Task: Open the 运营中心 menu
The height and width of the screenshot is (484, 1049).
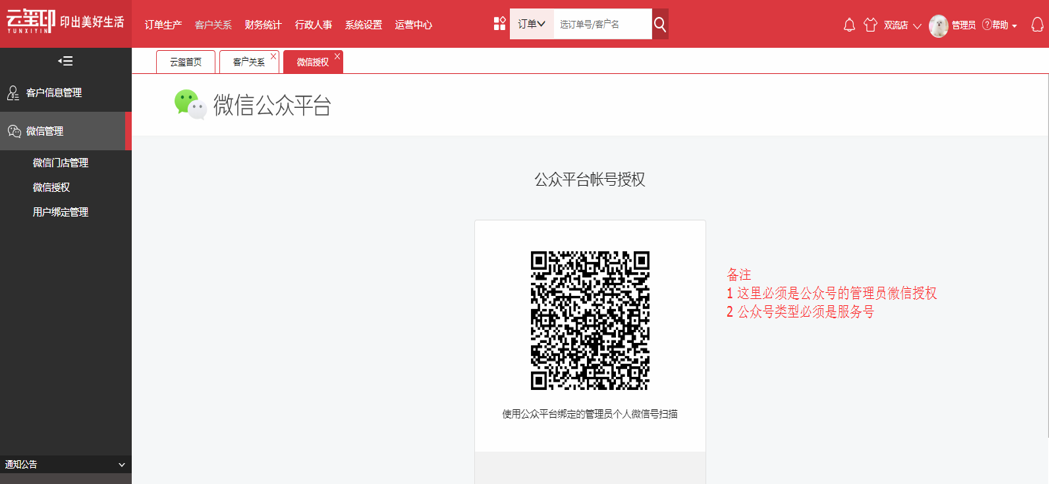Action: click(x=413, y=25)
